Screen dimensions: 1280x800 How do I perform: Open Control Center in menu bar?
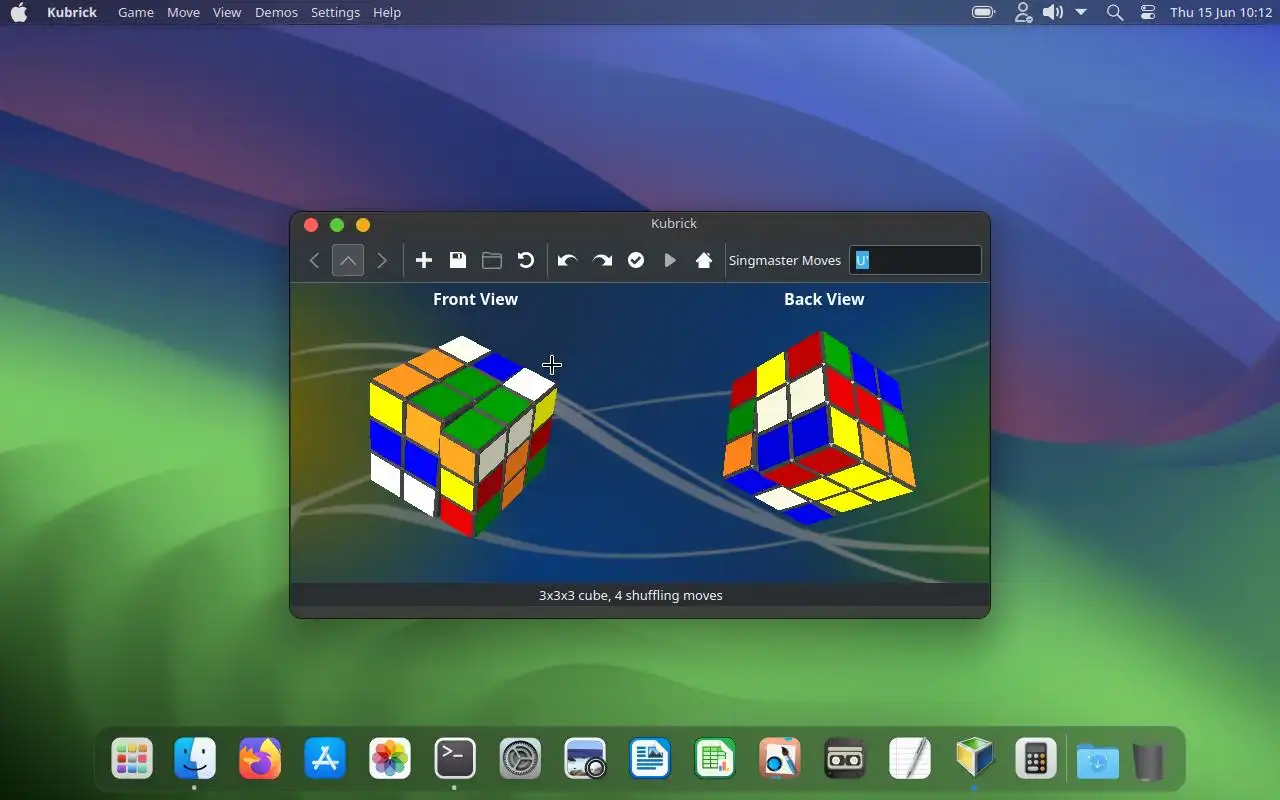point(1148,12)
